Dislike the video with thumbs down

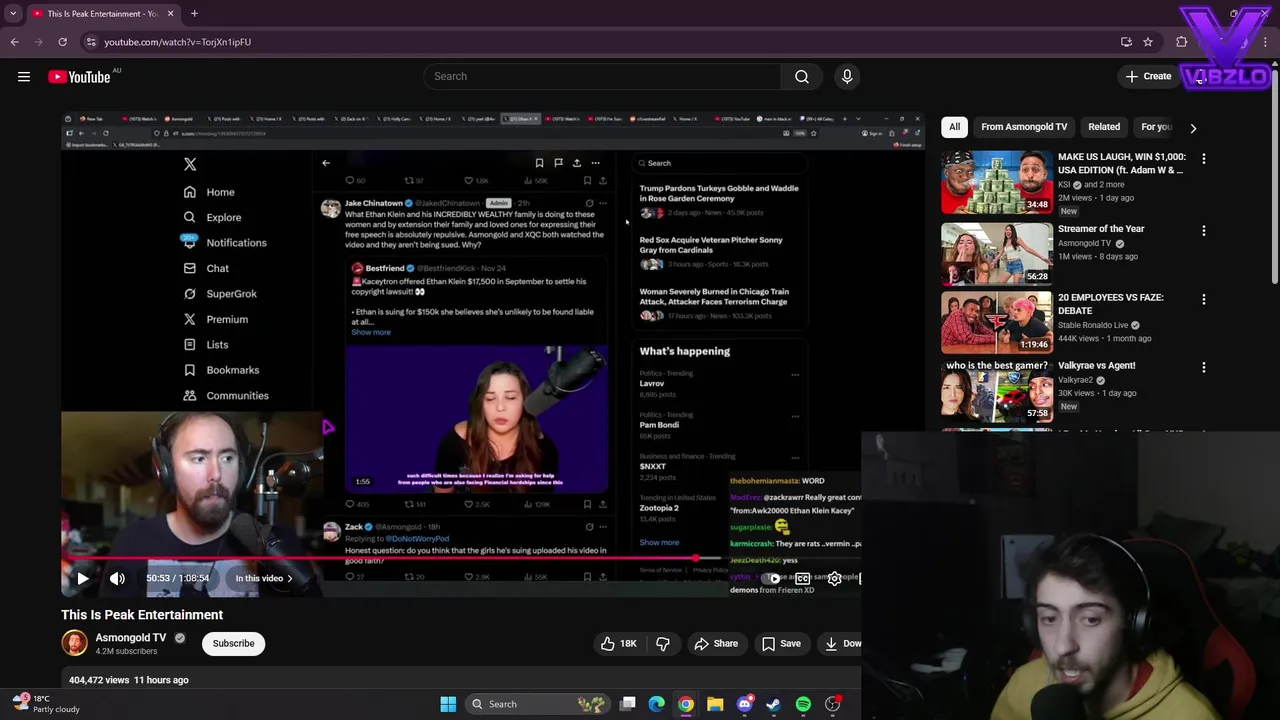point(662,643)
